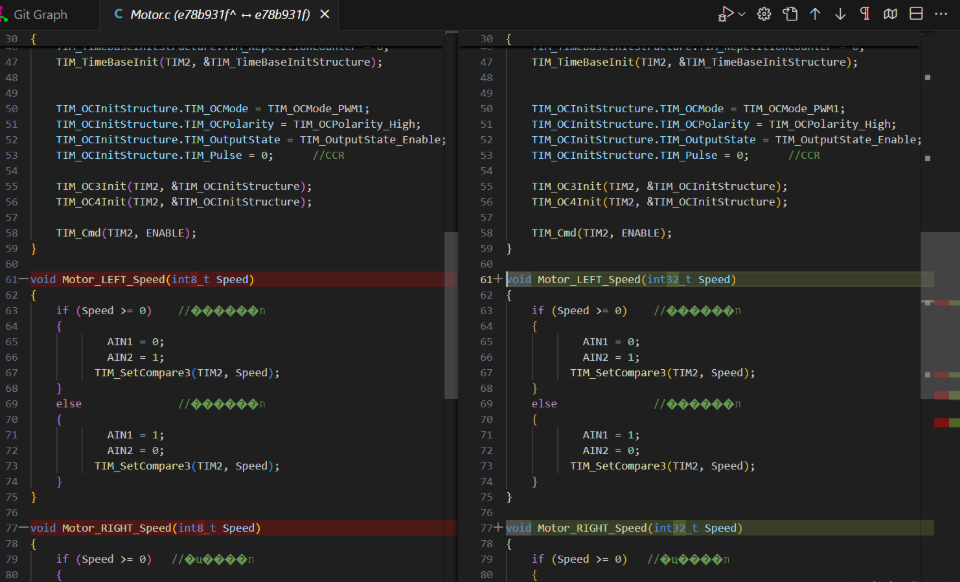Click 'else' keyword on left line 69

(69, 403)
